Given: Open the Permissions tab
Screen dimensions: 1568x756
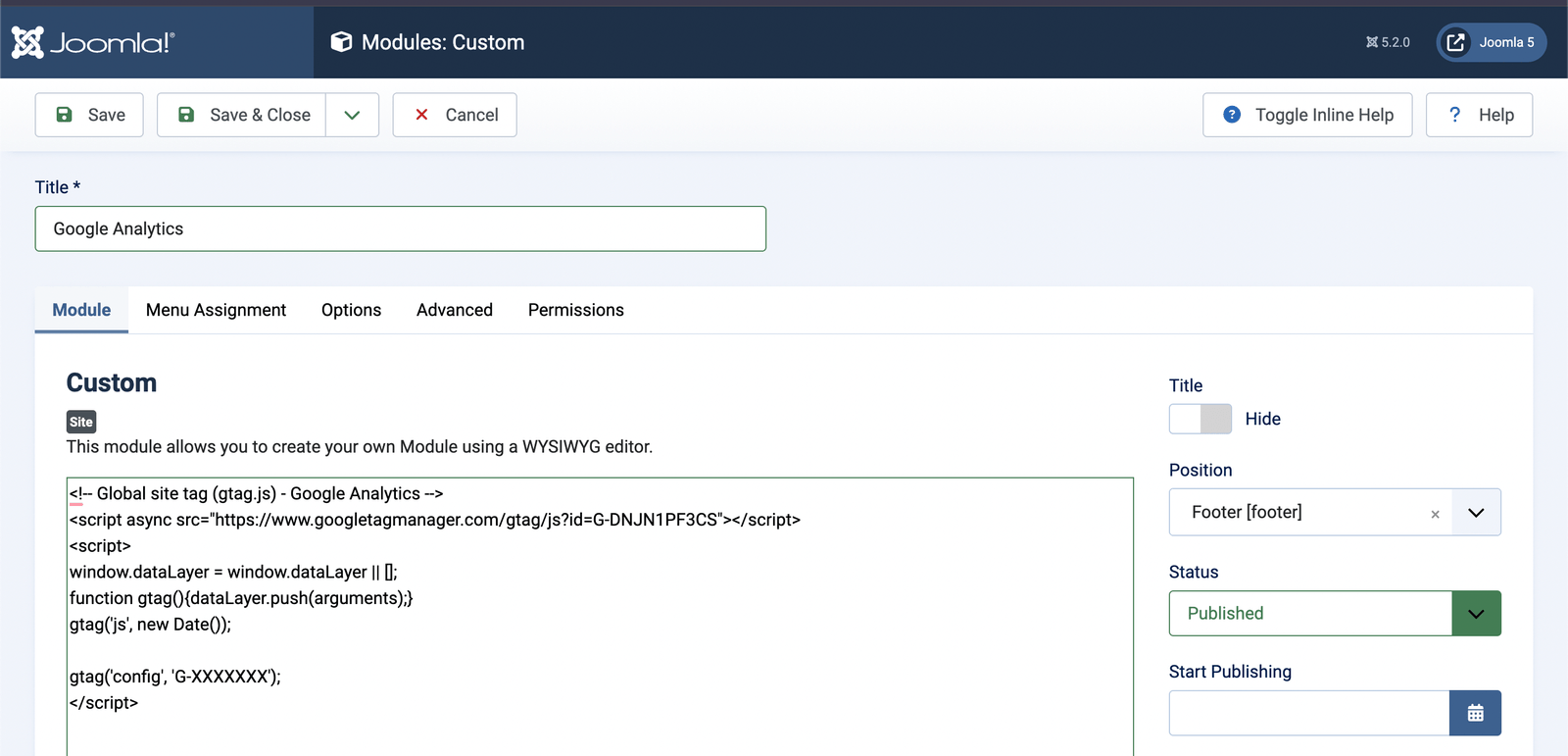Looking at the screenshot, I should 576,310.
